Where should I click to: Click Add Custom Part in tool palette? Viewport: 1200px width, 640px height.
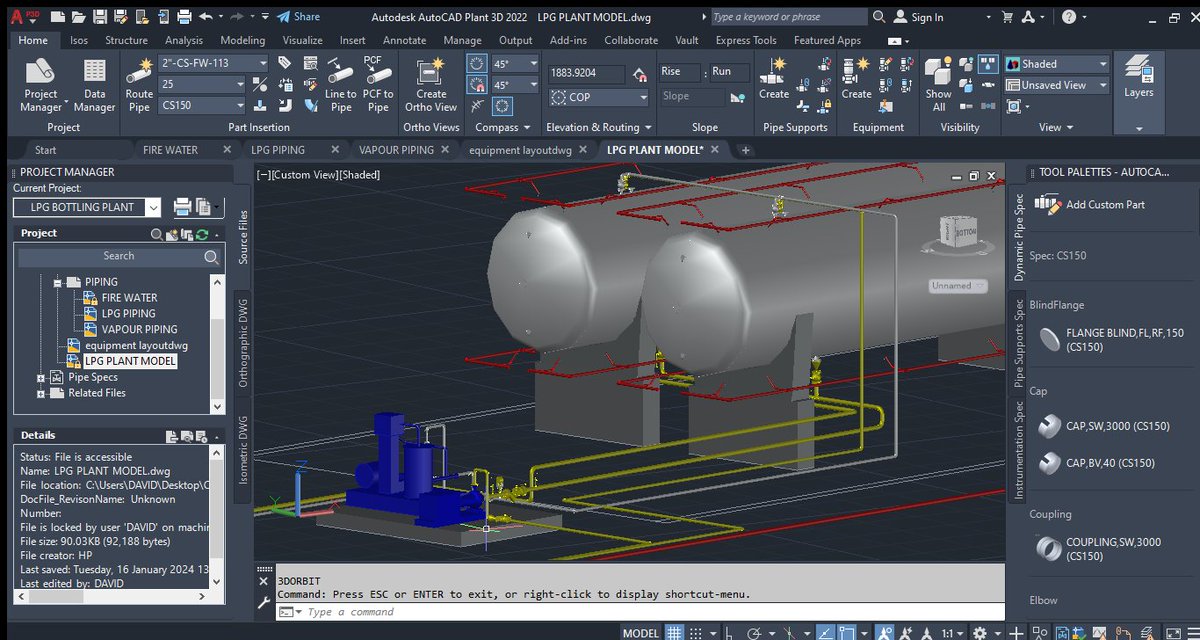click(x=1090, y=204)
